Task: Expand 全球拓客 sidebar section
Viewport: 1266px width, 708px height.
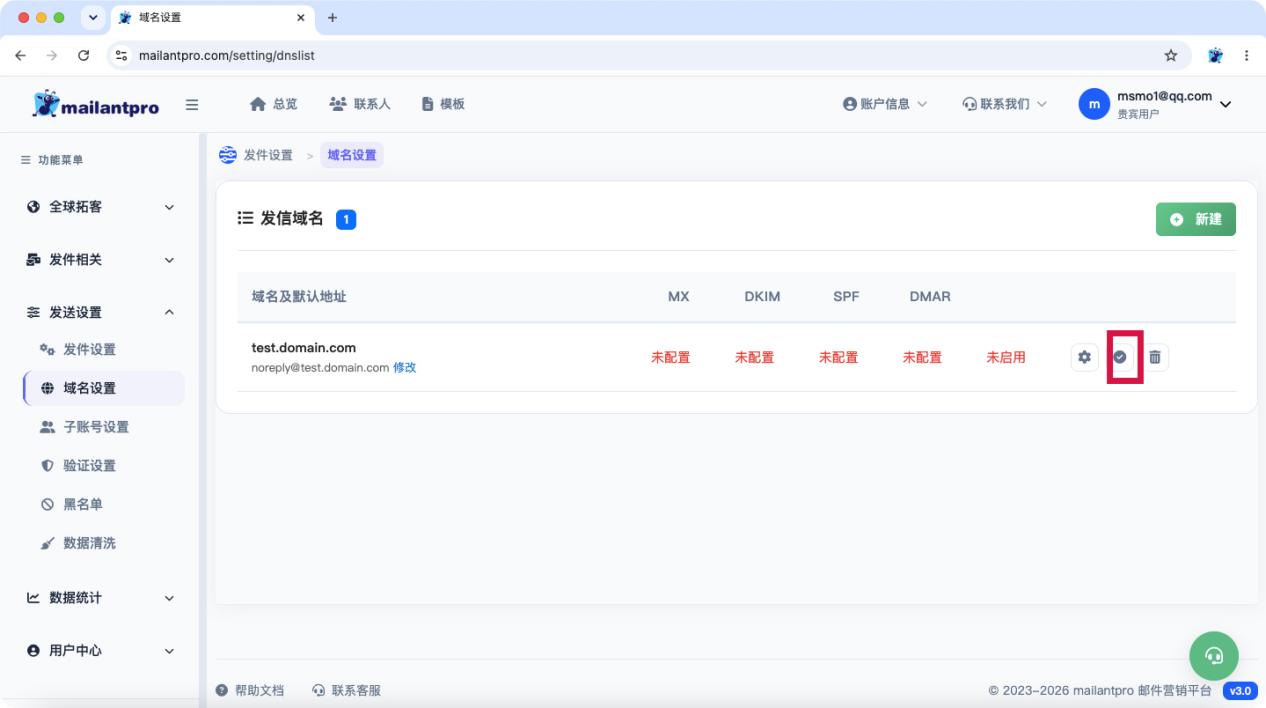Action: pyautogui.click(x=100, y=207)
